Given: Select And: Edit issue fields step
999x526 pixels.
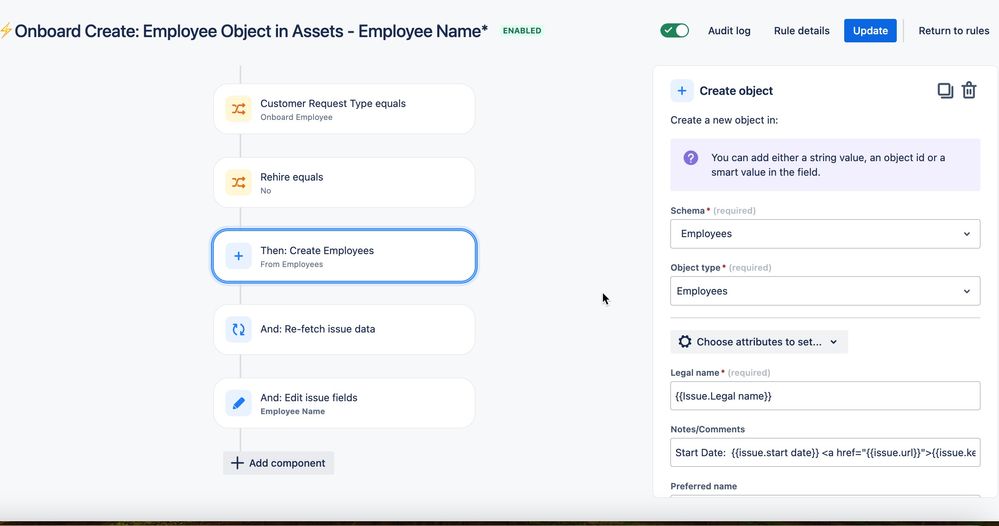Looking at the screenshot, I should coord(344,403).
